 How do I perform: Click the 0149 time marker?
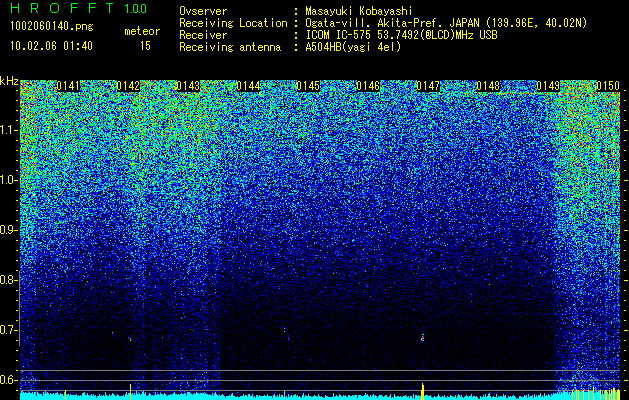[x=548, y=86]
